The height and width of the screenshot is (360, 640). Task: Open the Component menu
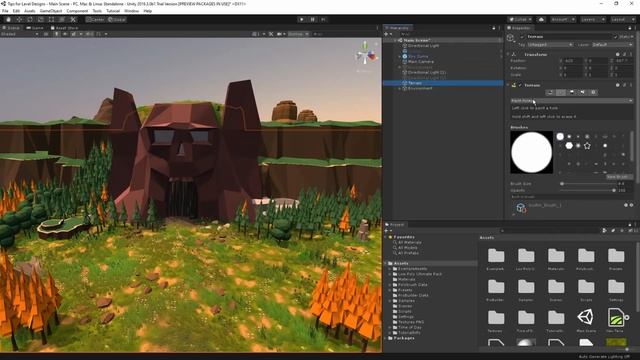click(x=77, y=11)
